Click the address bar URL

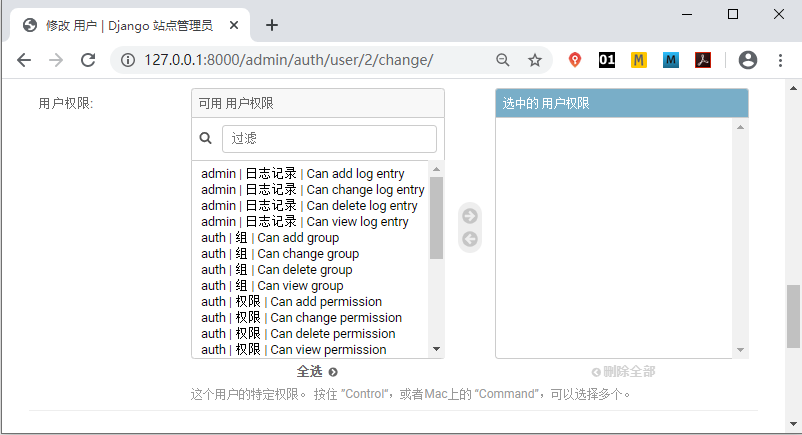[288, 60]
